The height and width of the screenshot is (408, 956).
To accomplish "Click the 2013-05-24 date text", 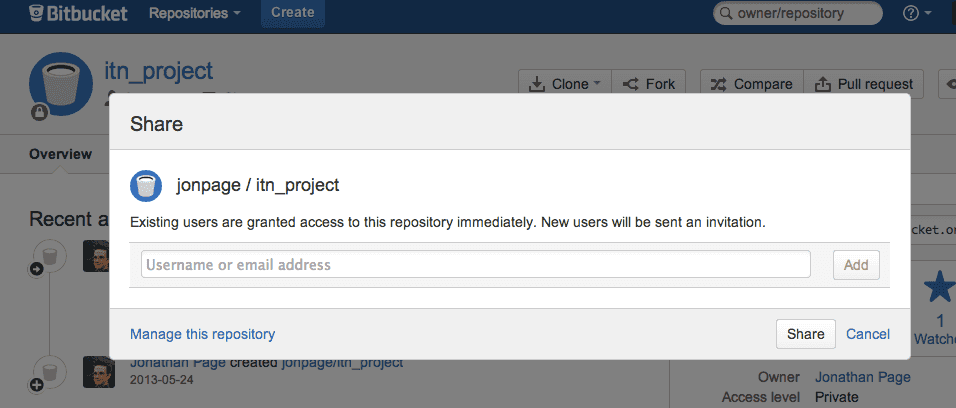I will tap(162, 380).
